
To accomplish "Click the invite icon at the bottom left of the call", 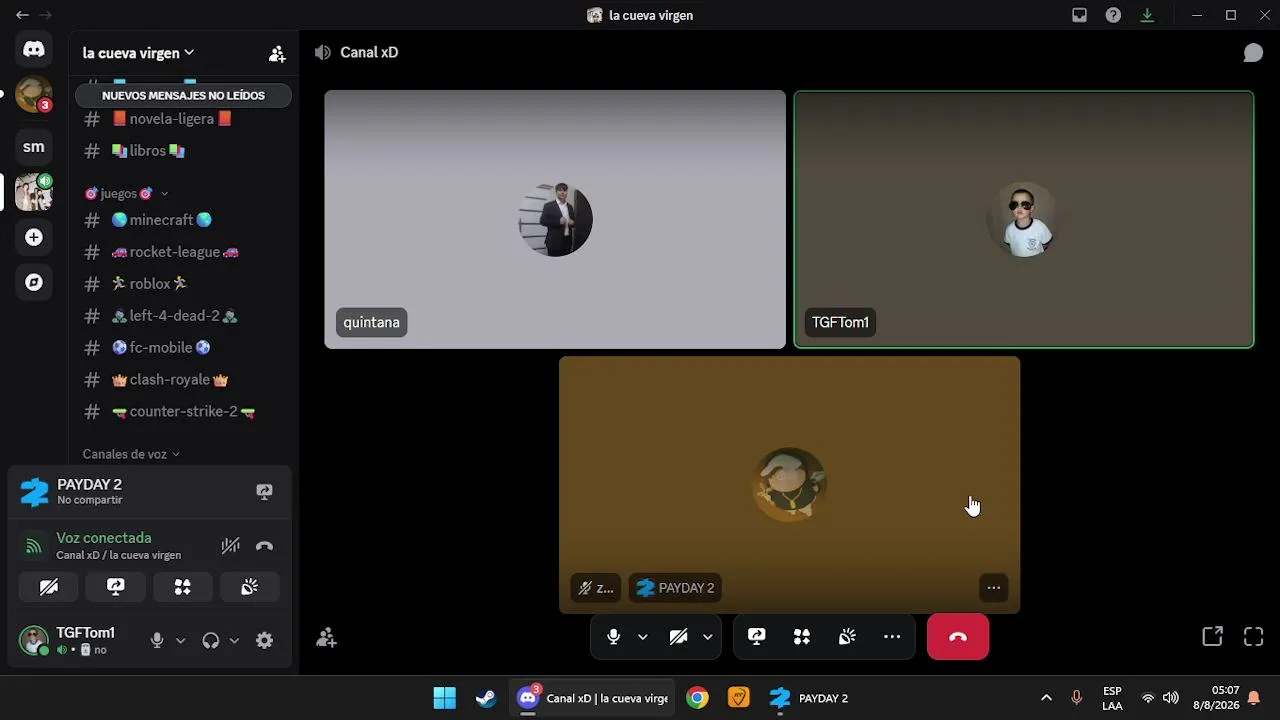I will [x=326, y=637].
